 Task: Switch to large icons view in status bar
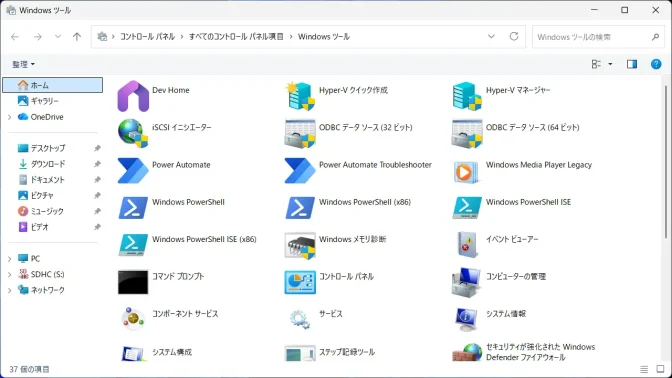[660, 369]
